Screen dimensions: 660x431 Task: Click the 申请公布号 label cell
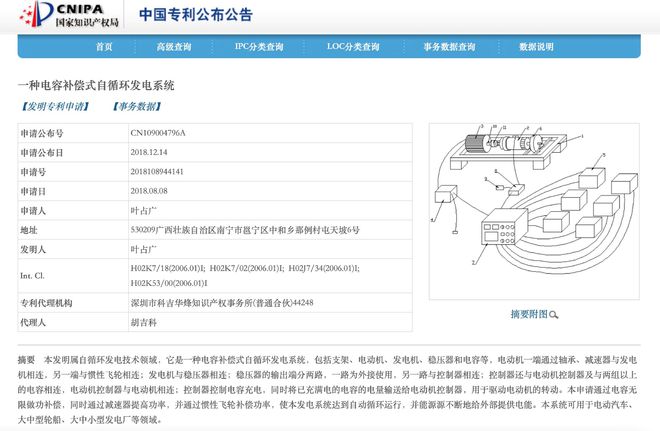point(73,133)
